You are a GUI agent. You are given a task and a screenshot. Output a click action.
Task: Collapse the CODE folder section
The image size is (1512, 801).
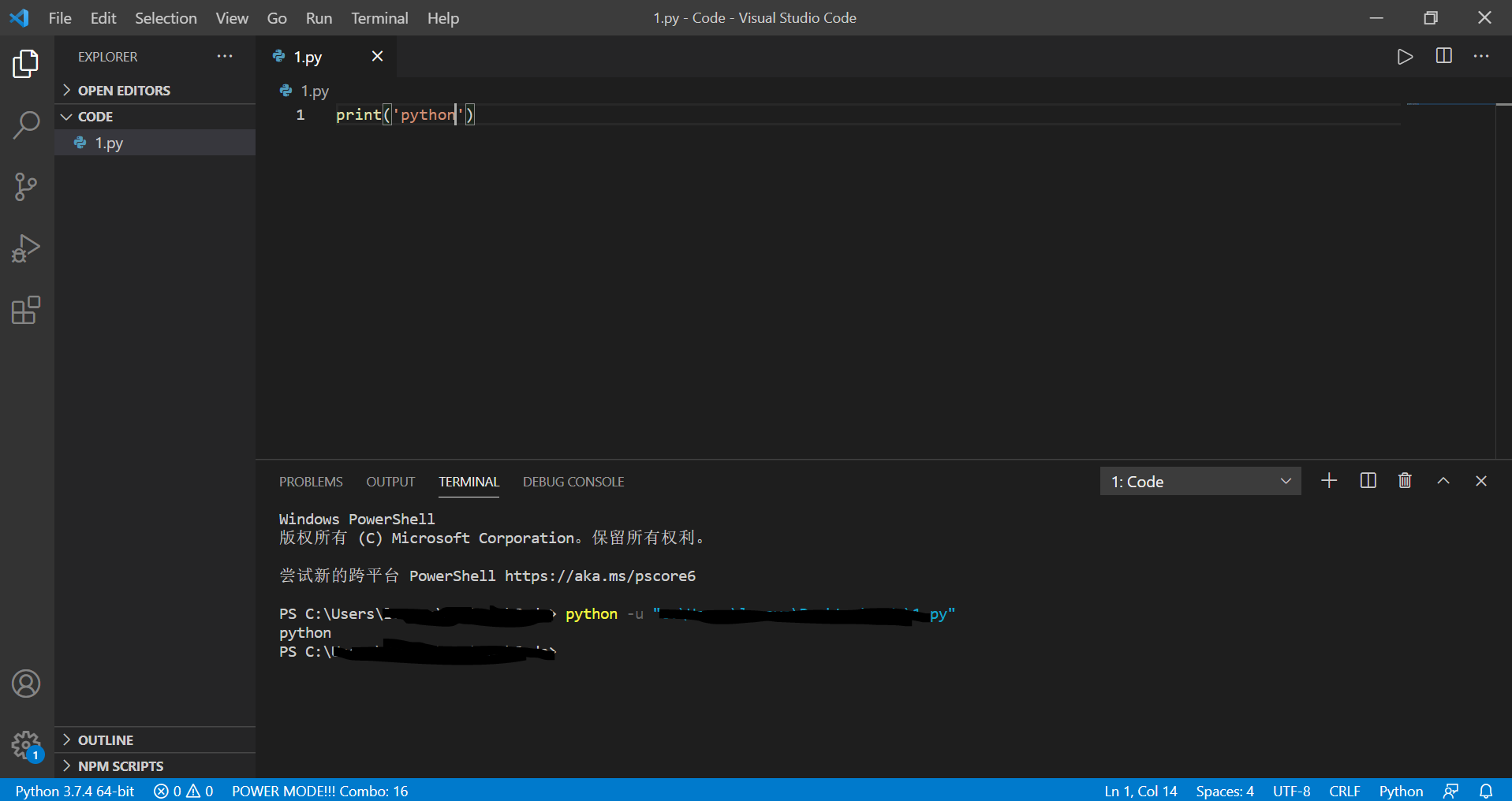(155, 117)
